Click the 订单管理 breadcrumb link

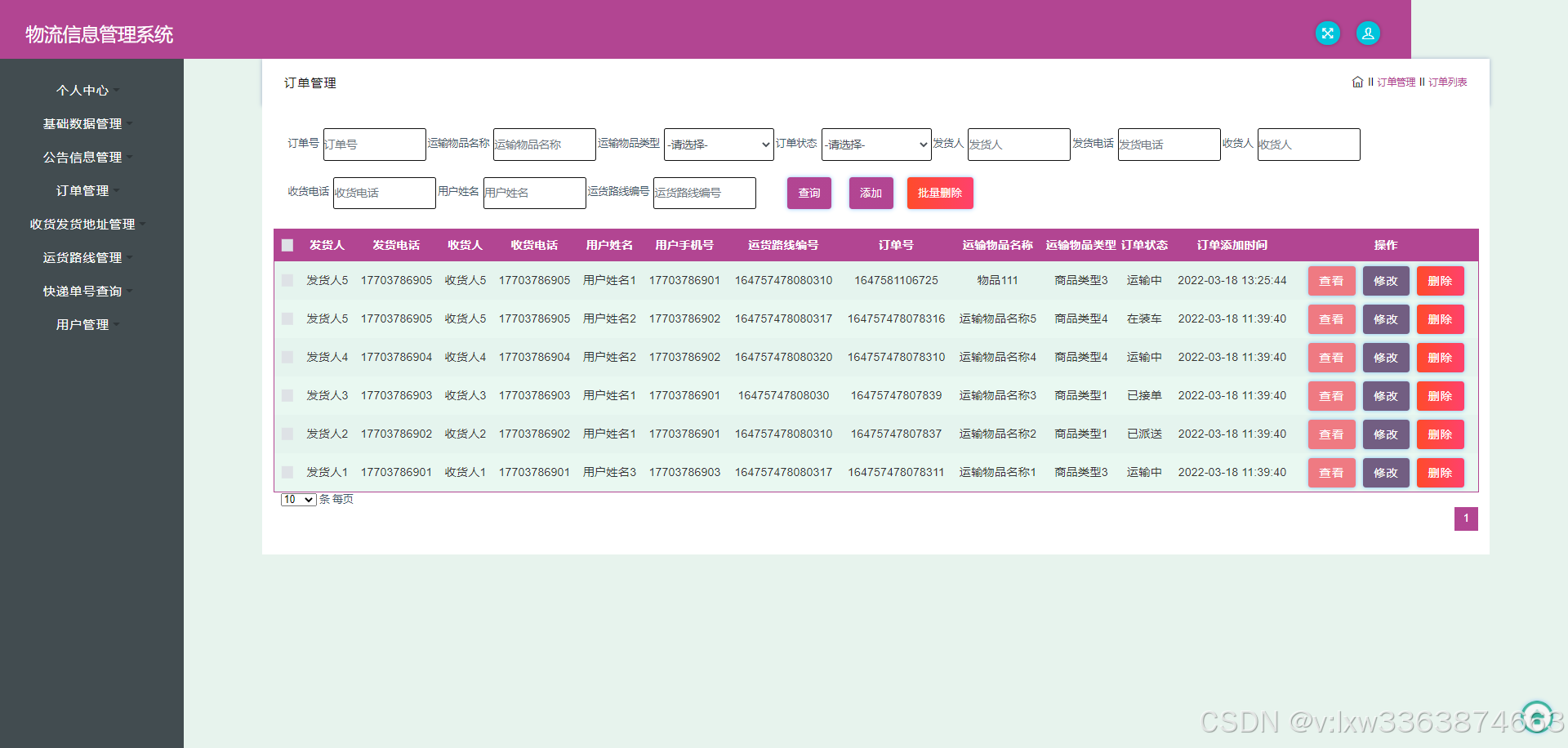(x=1396, y=82)
